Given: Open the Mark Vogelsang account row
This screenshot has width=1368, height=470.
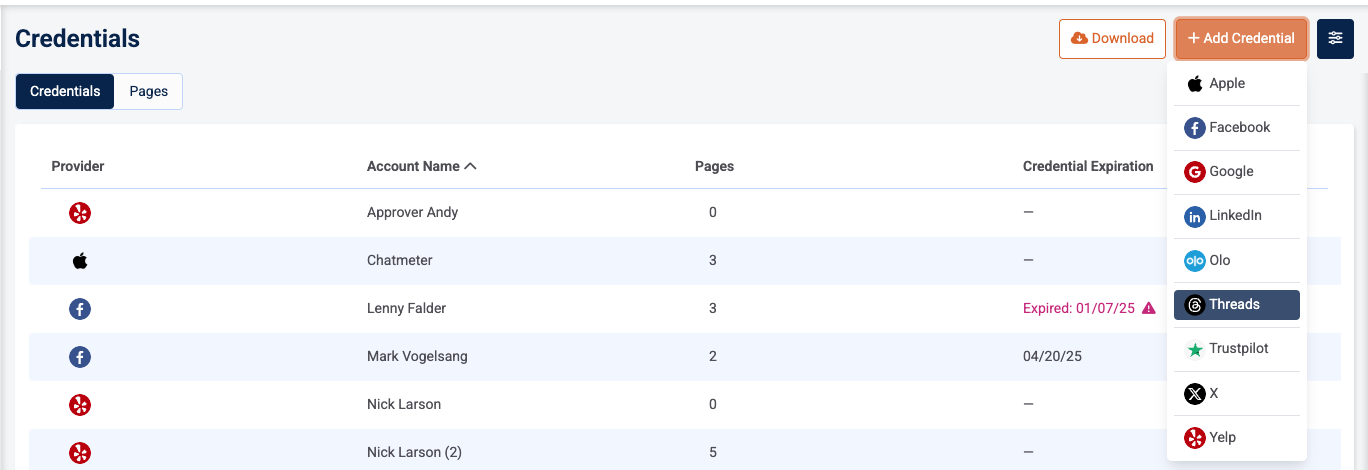Looking at the screenshot, I should pyautogui.click(x=417, y=357).
